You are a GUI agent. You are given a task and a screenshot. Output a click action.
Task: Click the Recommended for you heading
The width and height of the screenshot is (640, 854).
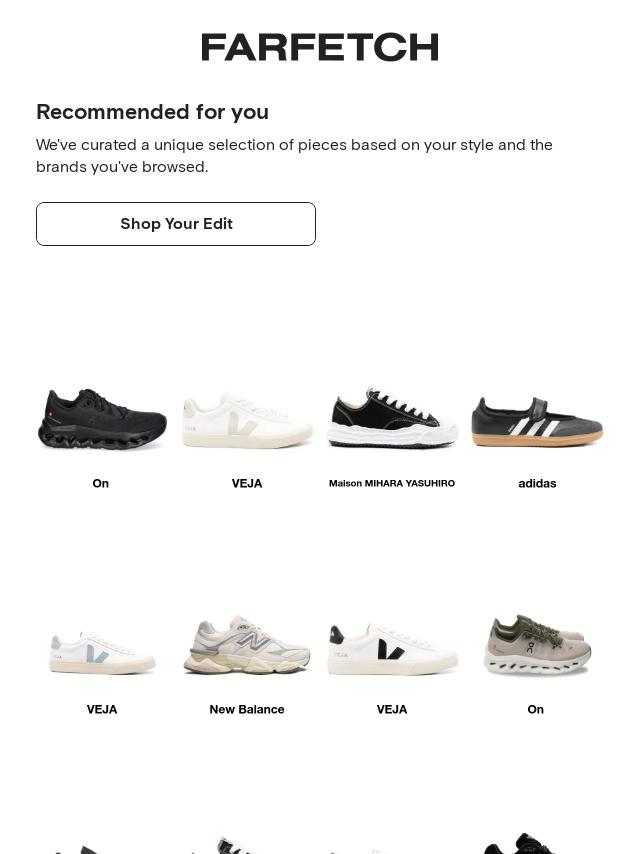tap(153, 112)
